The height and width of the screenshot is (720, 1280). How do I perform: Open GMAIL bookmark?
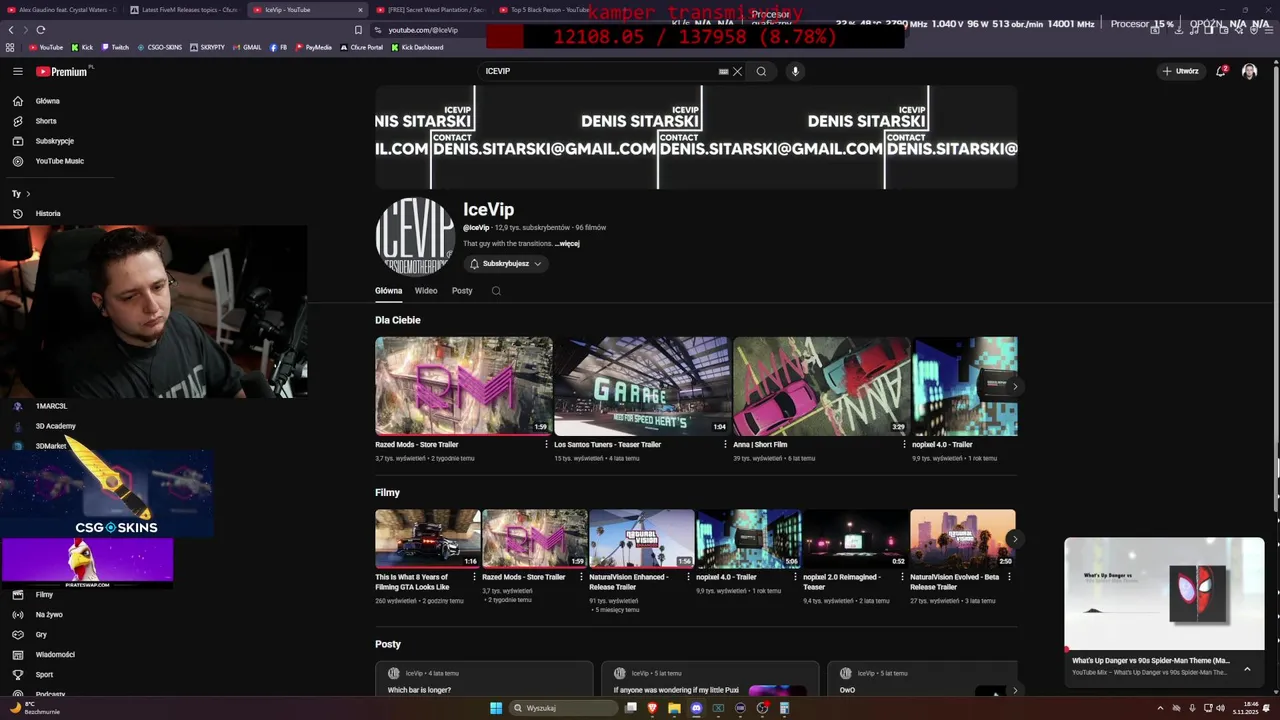[x=246, y=47]
